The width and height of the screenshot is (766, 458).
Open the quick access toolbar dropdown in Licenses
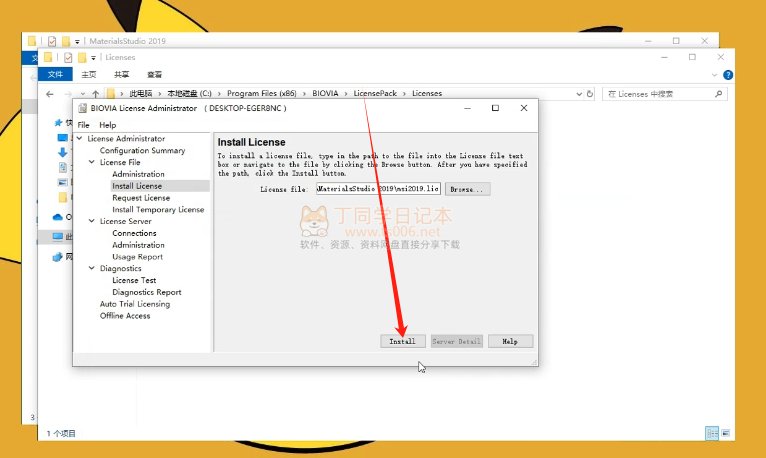tap(93, 58)
